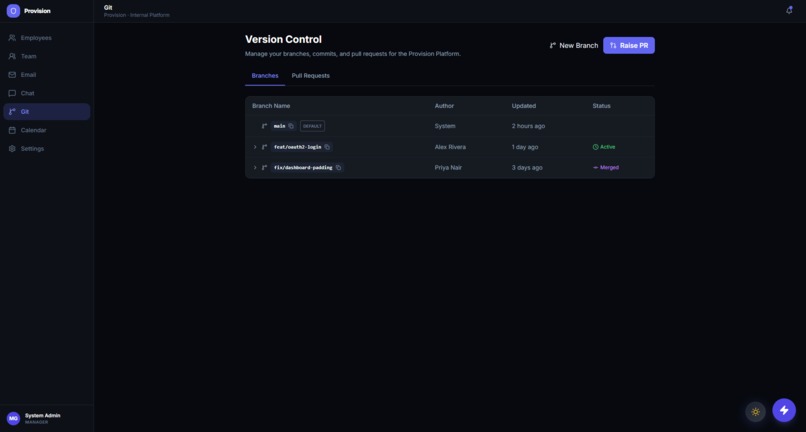Click the Branch Name column header
Image resolution: width=806 pixels, height=432 pixels.
271,106
